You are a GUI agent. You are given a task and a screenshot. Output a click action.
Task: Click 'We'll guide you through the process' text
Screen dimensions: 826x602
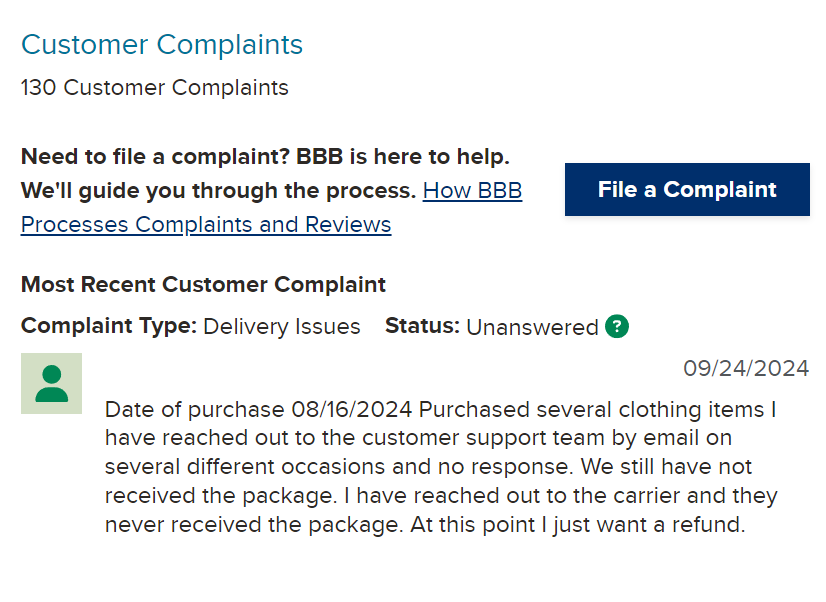[219, 191]
